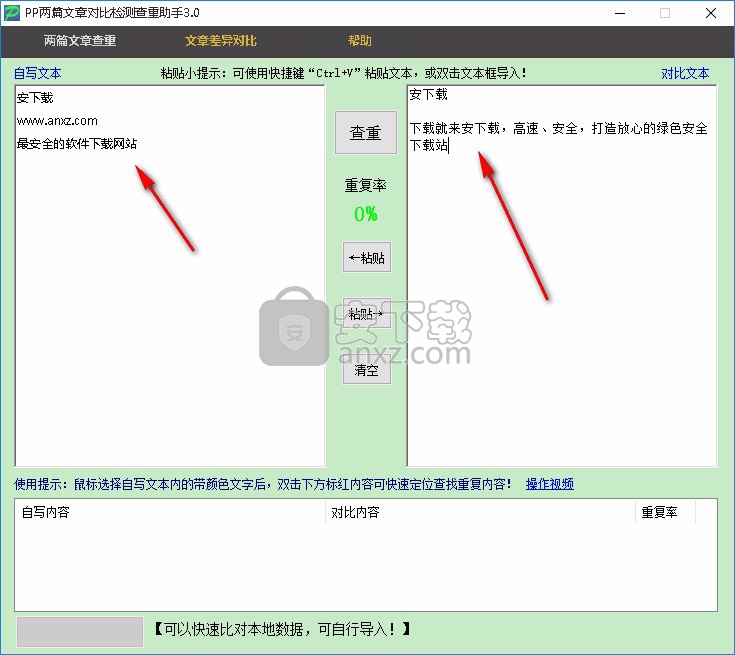Viewport: 735px width, 655px height.
Task: Switch to the 文章差异对比 tab
Action: 221,41
